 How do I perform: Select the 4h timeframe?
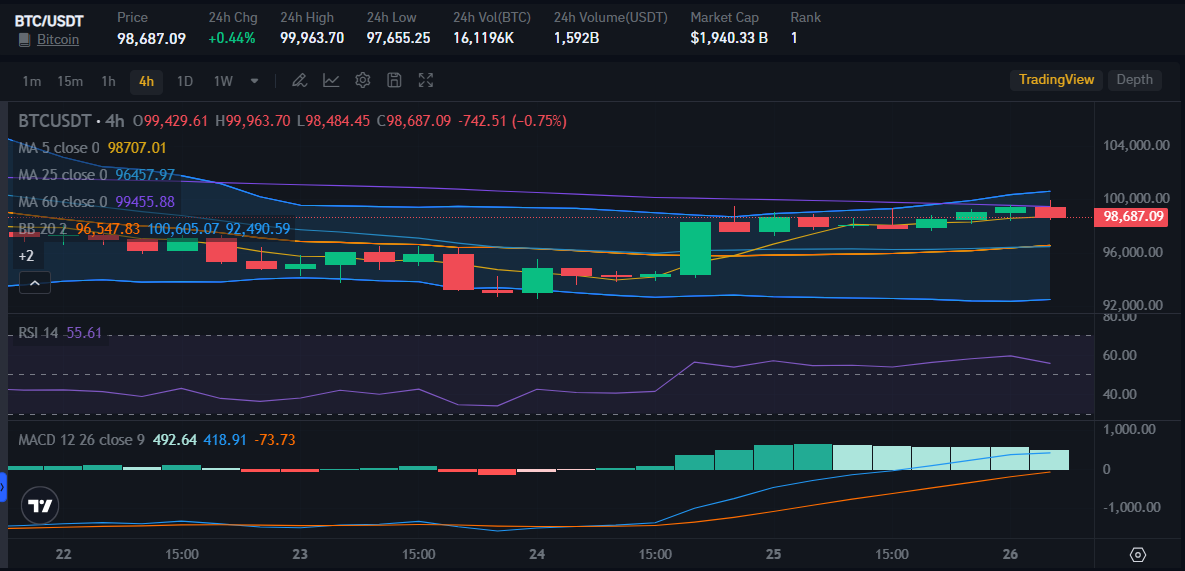(x=147, y=82)
